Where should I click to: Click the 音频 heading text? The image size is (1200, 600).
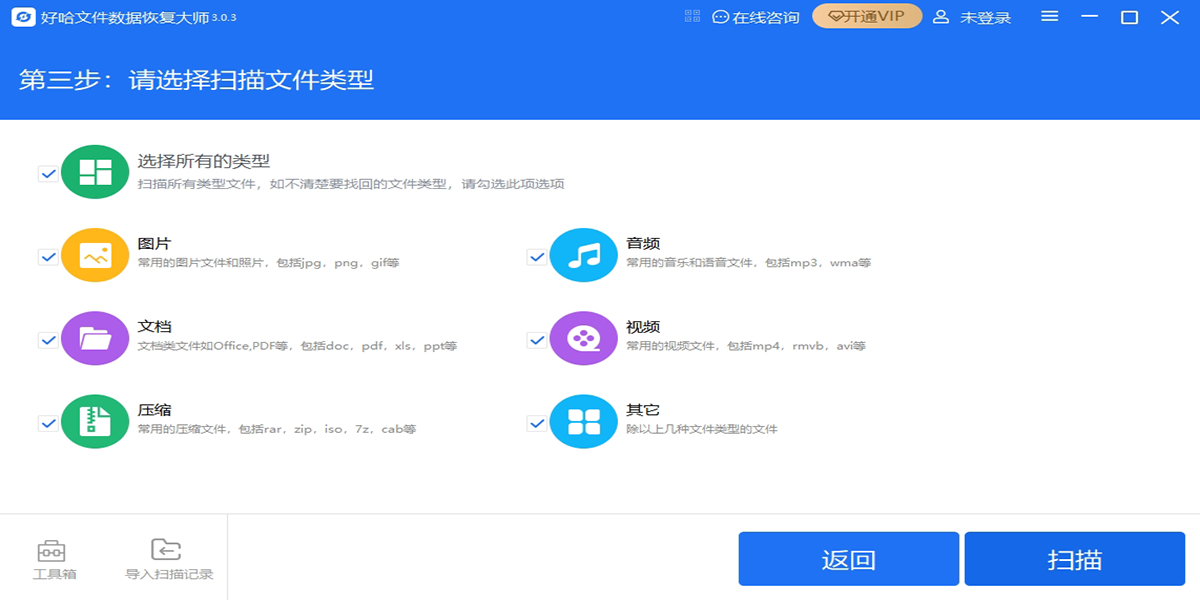643,243
